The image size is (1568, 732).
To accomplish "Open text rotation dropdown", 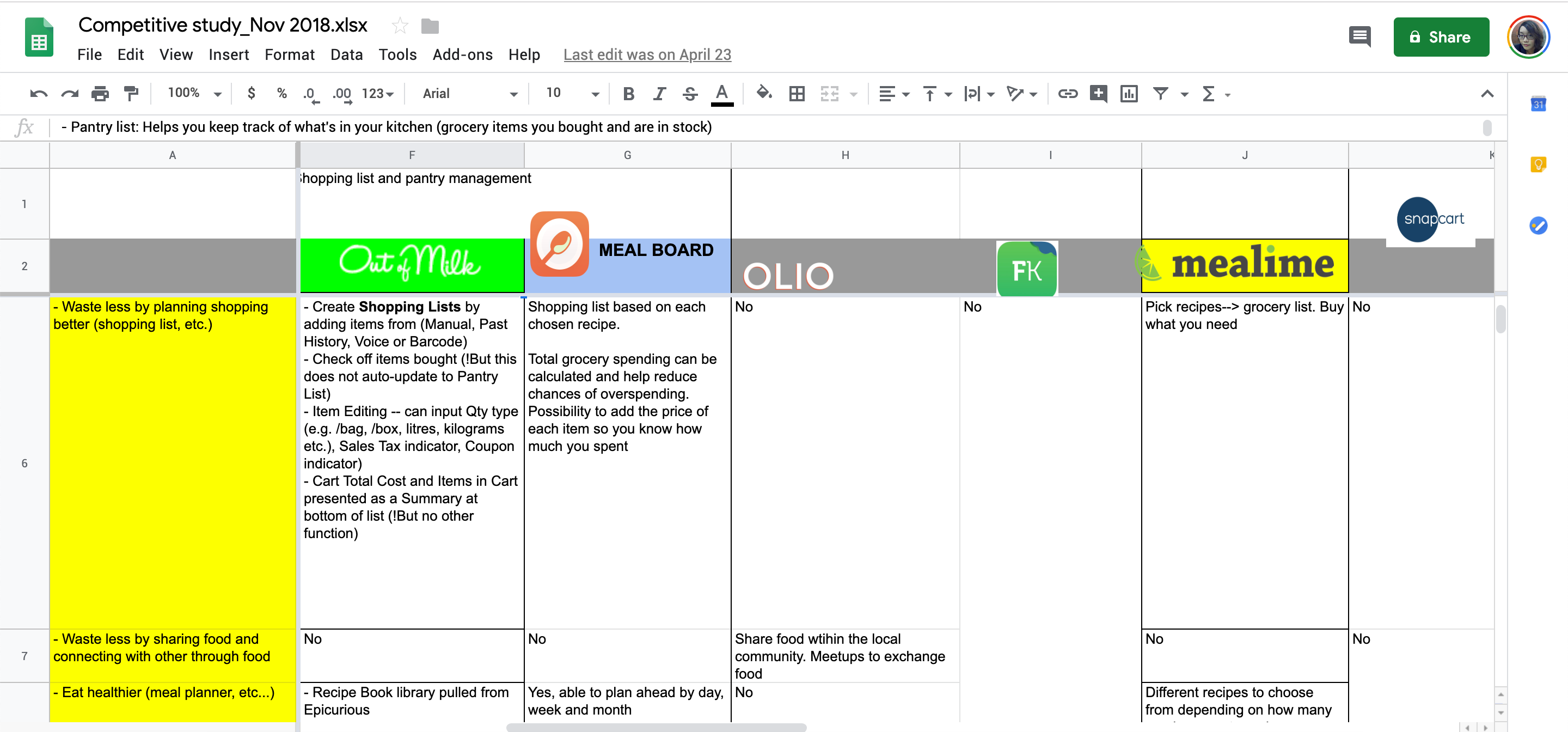I will (x=1021, y=94).
